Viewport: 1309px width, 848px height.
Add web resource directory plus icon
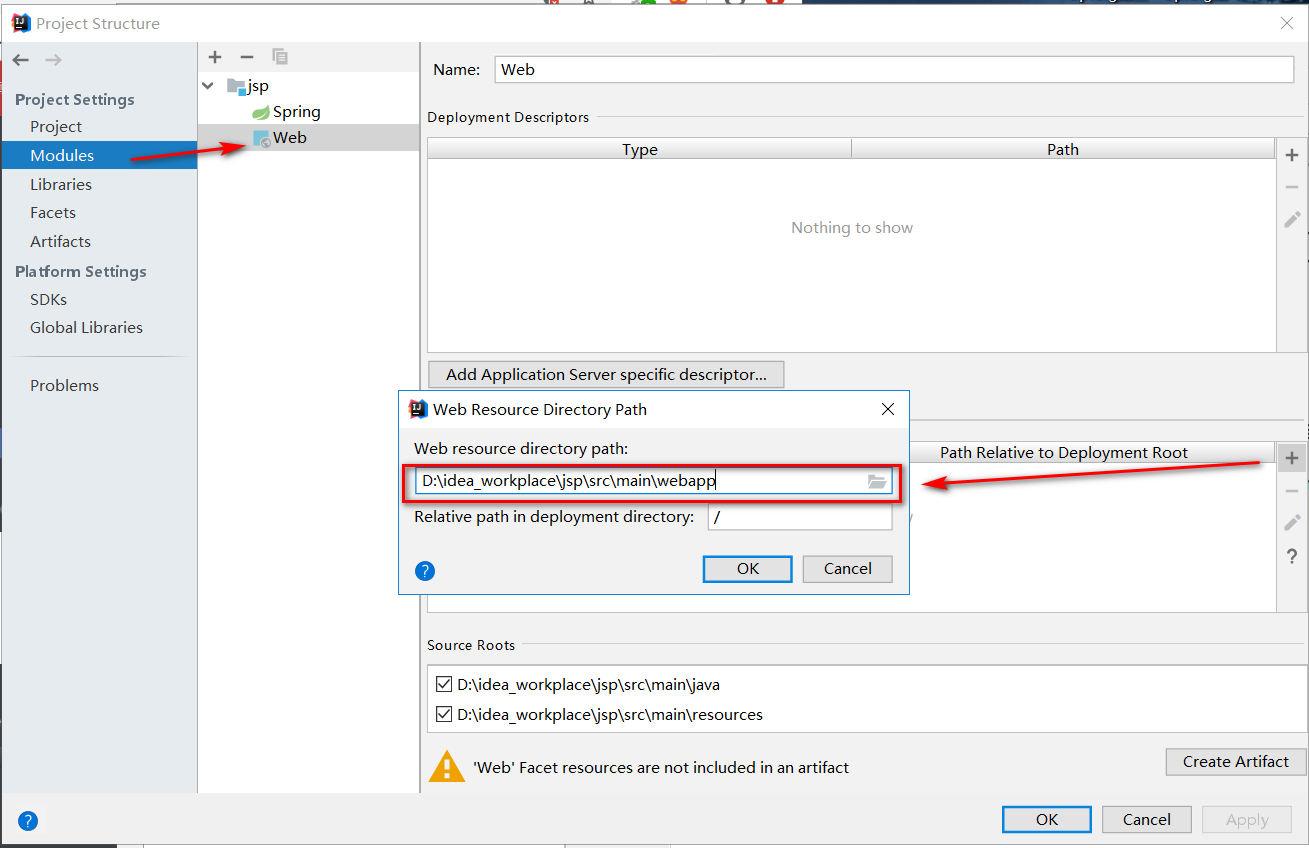(x=1292, y=459)
